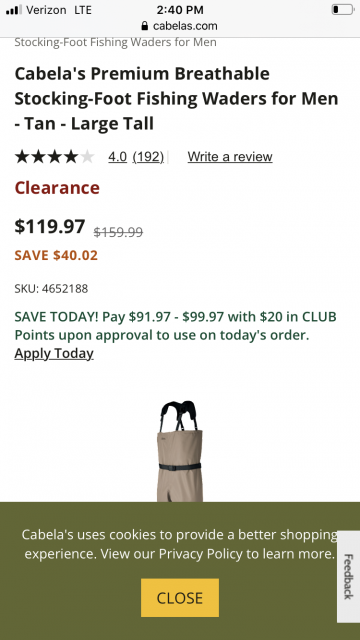The height and width of the screenshot is (640, 360).
Task: Tap the cabelas.com address bar
Action: click(x=180, y=26)
